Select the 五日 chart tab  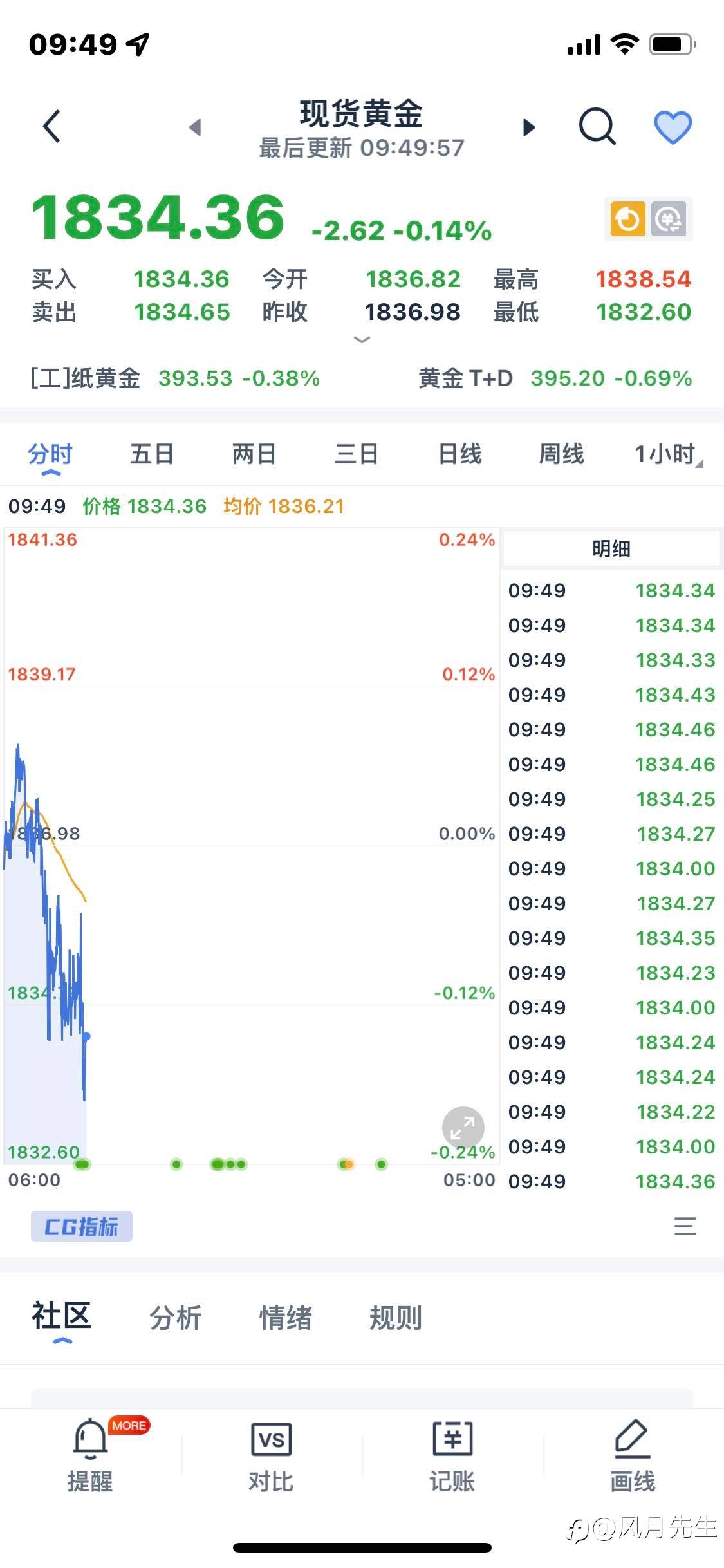point(152,454)
